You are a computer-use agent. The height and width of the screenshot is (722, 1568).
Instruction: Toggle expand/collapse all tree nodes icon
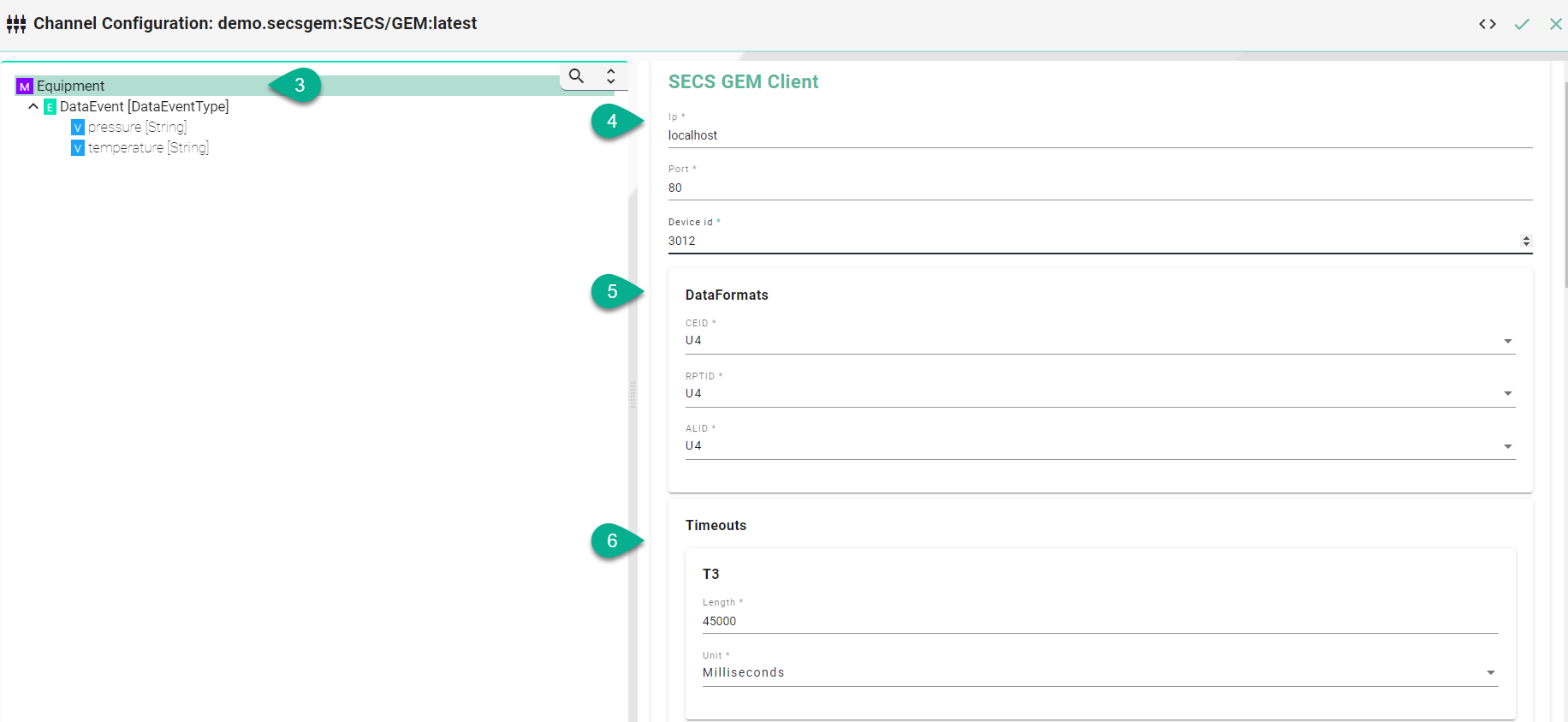[x=610, y=76]
